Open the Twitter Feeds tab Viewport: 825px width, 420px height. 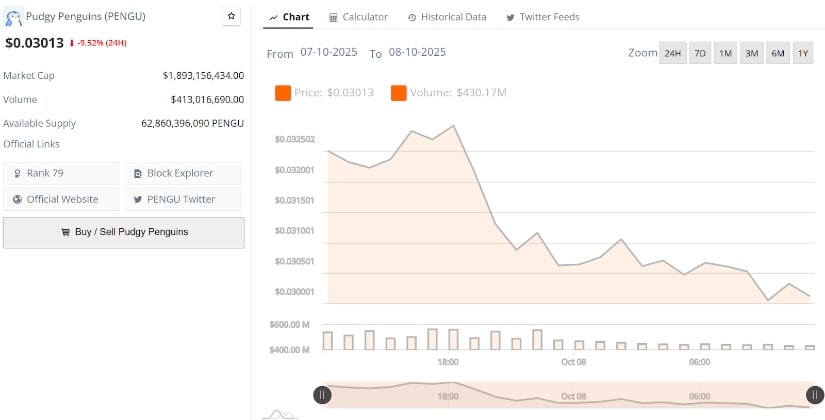click(543, 17)
